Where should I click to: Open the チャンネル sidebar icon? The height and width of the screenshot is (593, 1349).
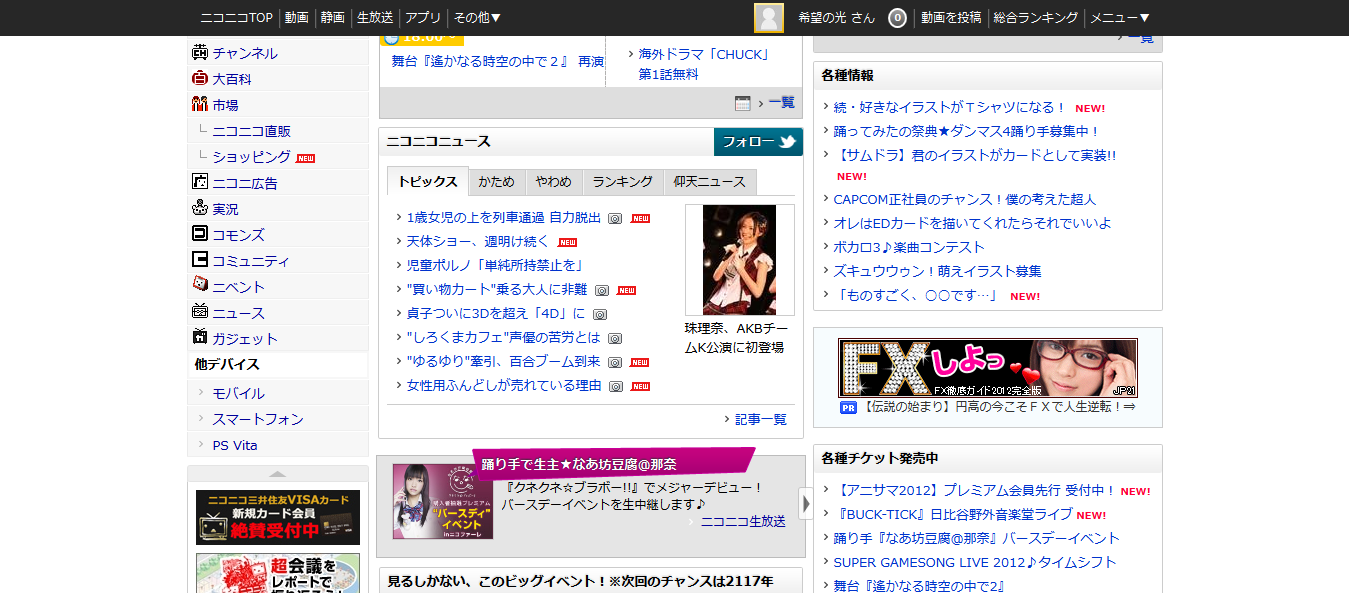(x=199, y=53)
